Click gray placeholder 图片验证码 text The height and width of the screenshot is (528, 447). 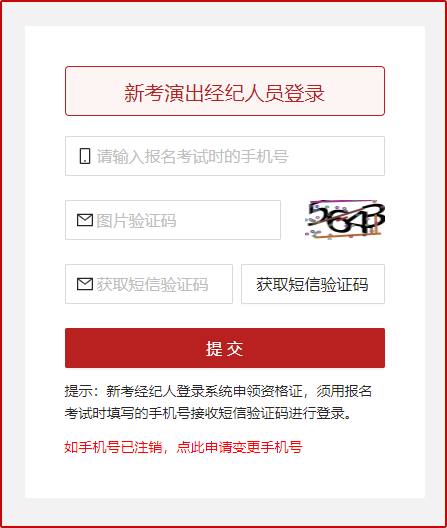tap(136, 221)
